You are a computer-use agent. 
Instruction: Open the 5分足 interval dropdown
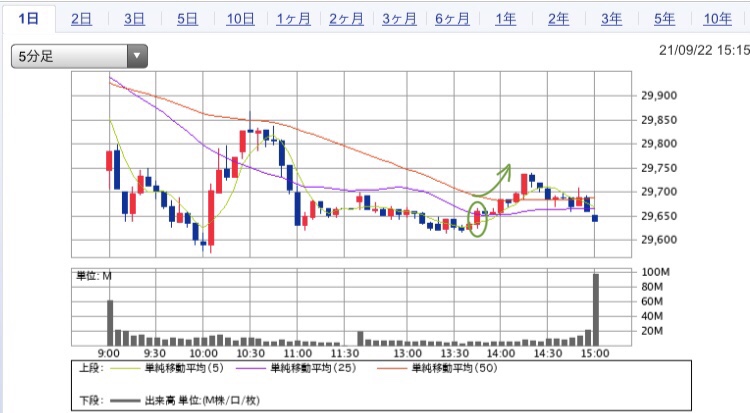coord(79,56)
